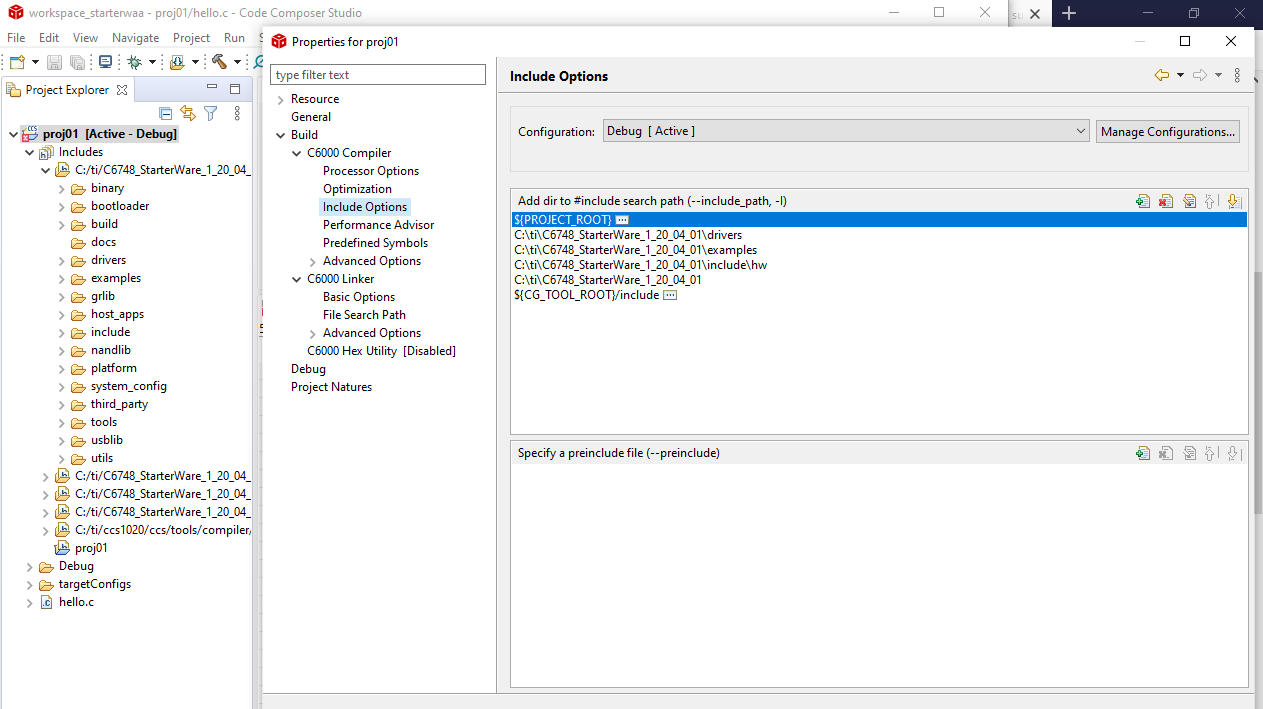Delete the selected include search path entry
This screenshot has width=1263, height=709.
point(1166,201)
